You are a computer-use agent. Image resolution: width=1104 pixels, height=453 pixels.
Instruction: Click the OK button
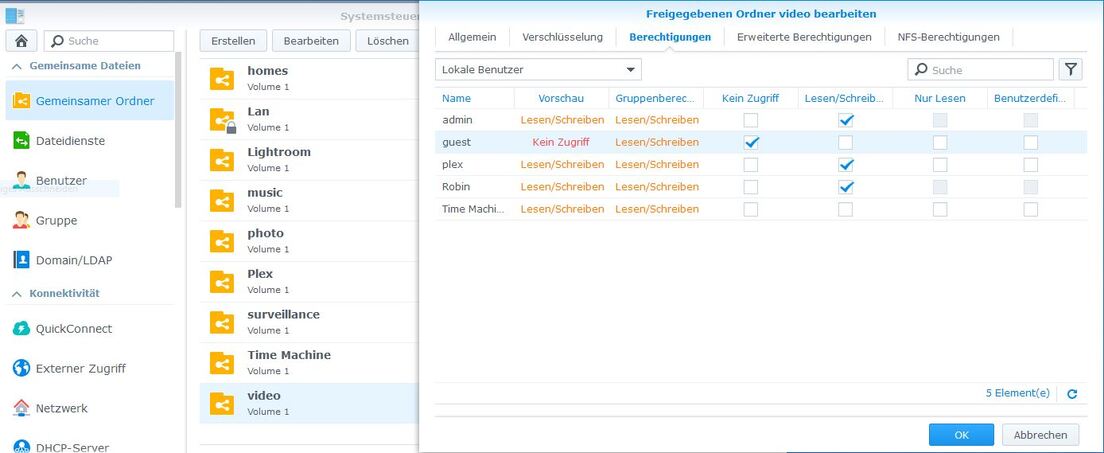tap(961, 435)
